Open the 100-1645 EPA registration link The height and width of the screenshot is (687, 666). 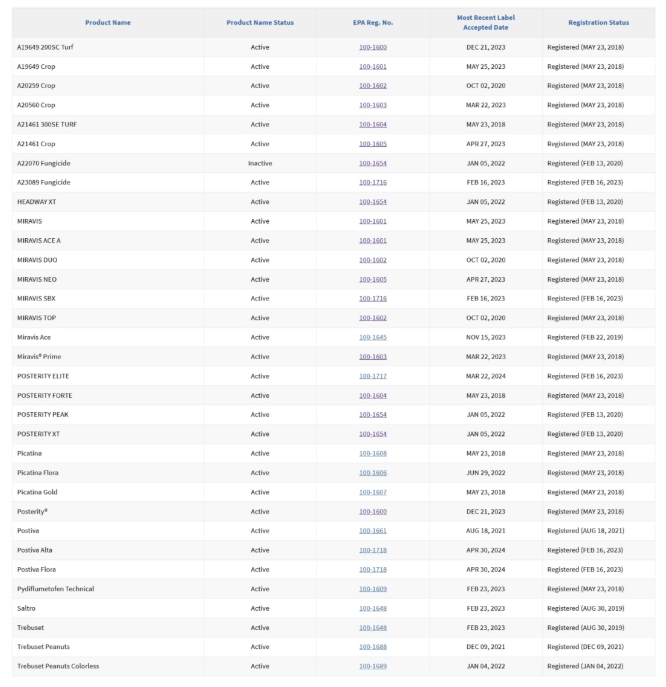pyautogui.click(x=373, y=337)
